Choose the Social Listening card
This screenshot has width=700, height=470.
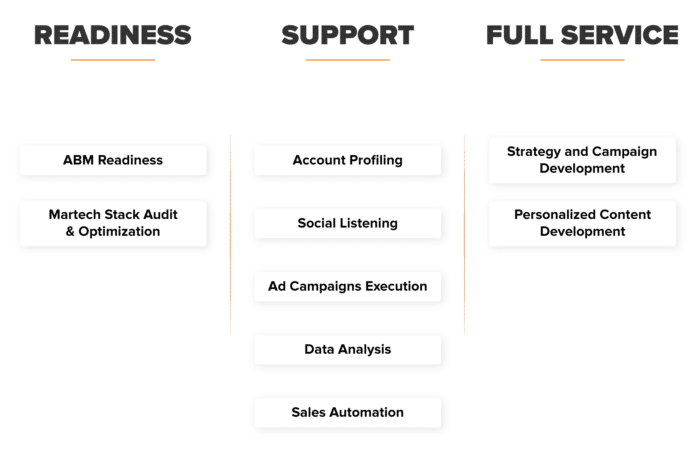[x=347, y=223]
